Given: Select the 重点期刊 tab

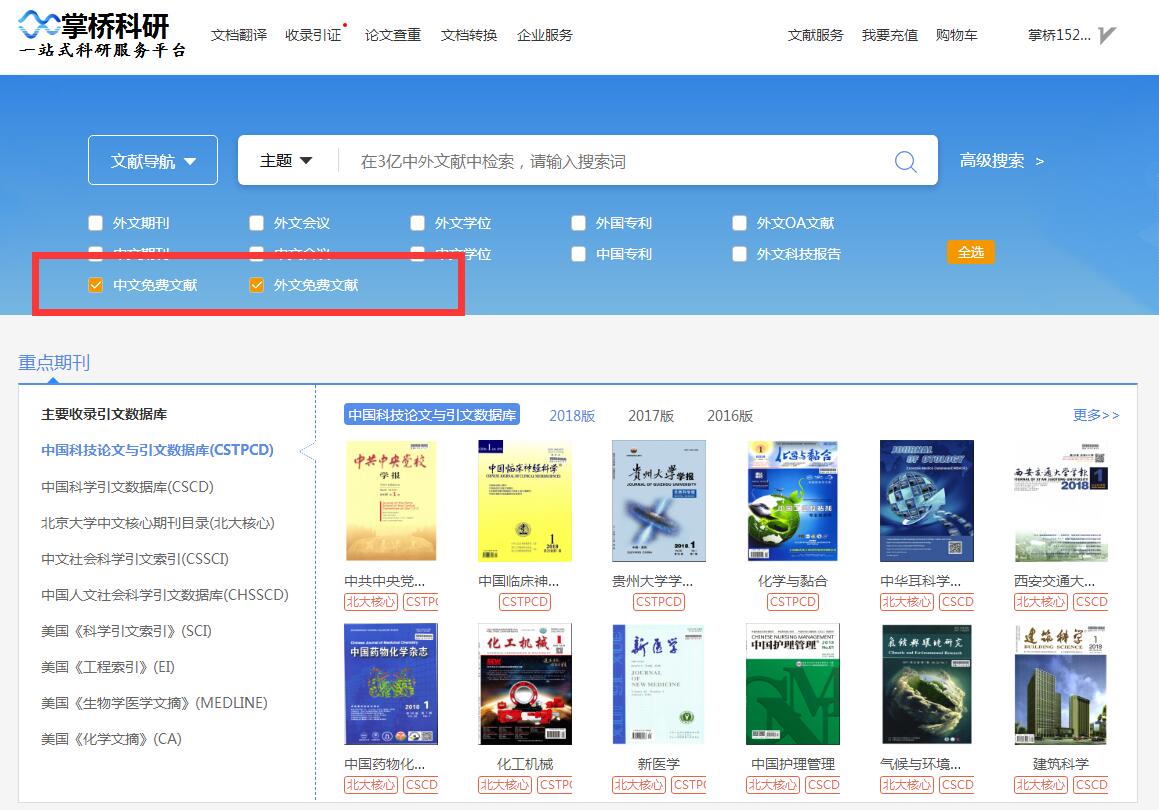Looking at the screenshot, I should tap(54, 362).
